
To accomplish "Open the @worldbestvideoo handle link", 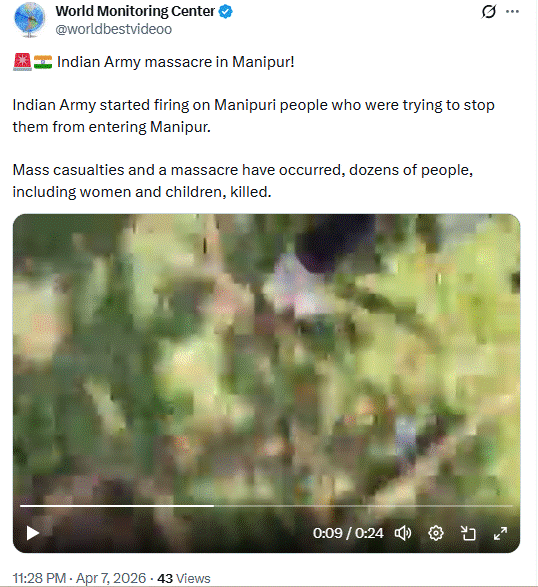I will click(x=114, y=29).
